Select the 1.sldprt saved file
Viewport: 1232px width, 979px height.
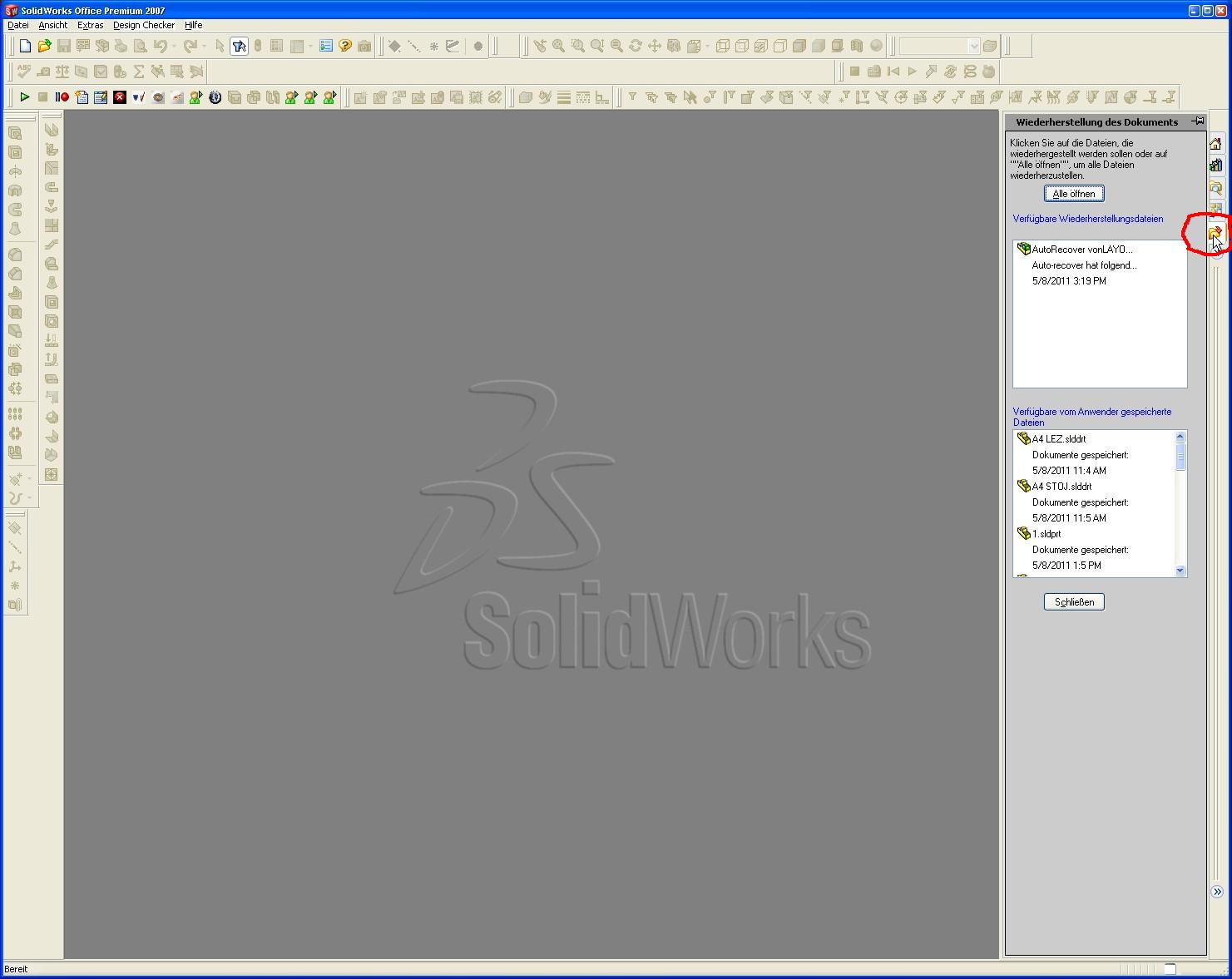1046,534
